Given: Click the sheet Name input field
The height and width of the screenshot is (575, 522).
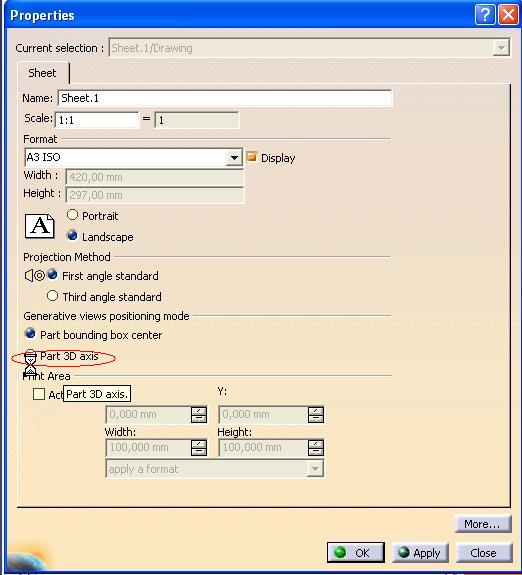Looking at the screenshot, I should coord(225,98).
